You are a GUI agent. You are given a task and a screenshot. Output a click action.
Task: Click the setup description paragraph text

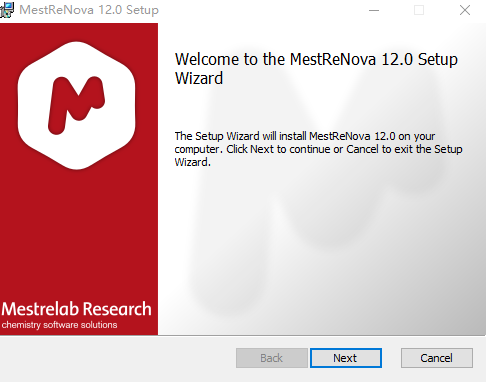point(318,149)
